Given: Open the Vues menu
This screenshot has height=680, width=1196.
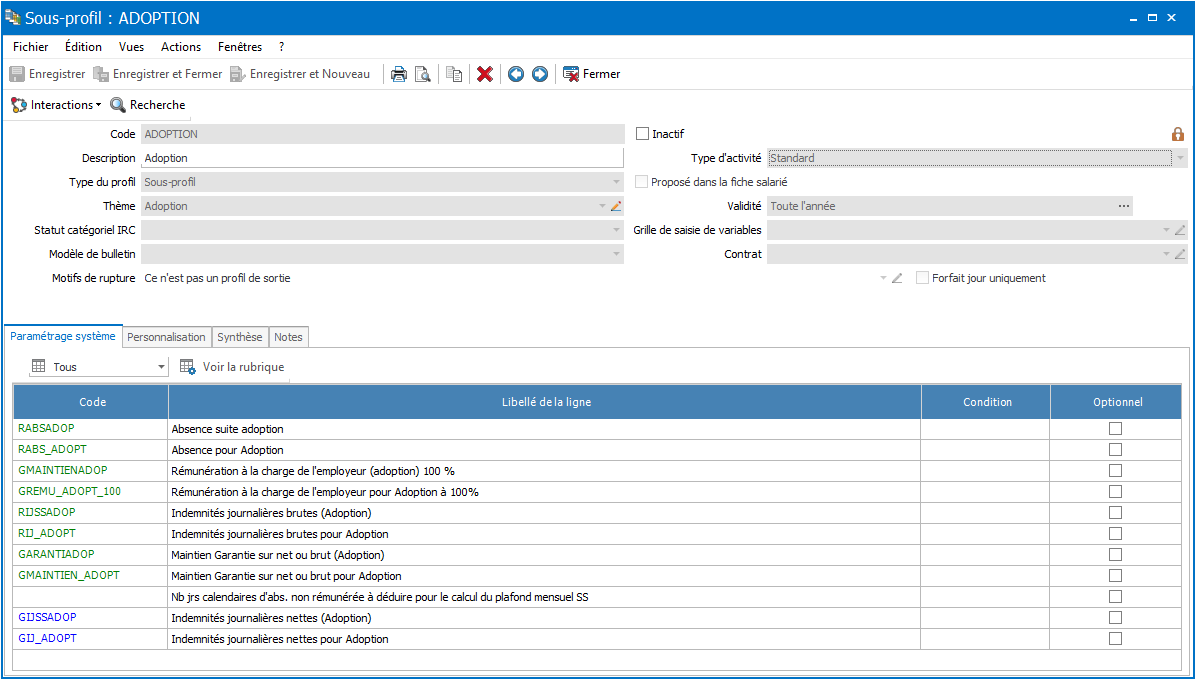Looking at the screenshot, I should click(x=131, y=47).
